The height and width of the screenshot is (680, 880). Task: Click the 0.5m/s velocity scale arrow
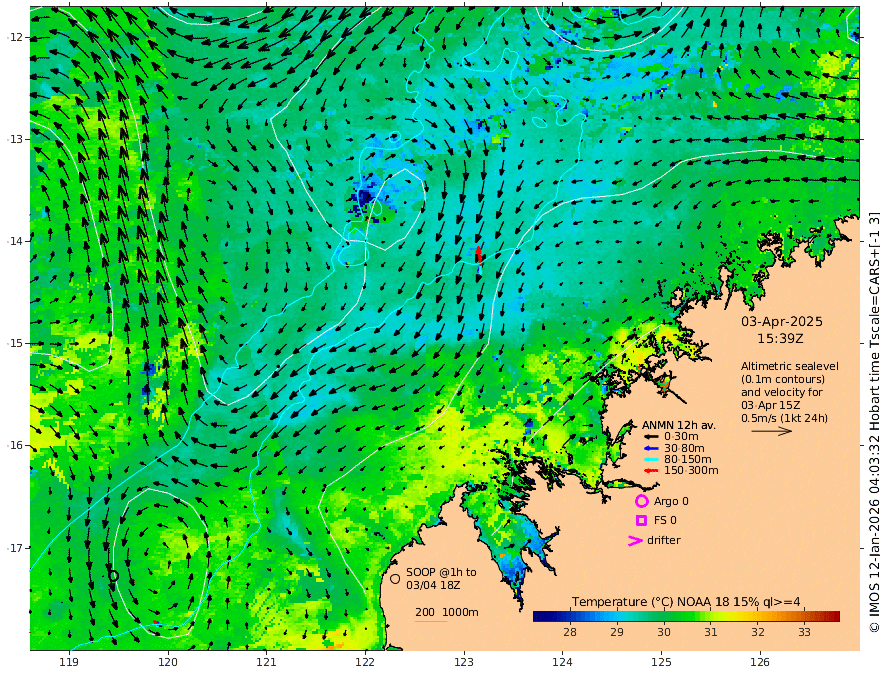pos(772,431)
